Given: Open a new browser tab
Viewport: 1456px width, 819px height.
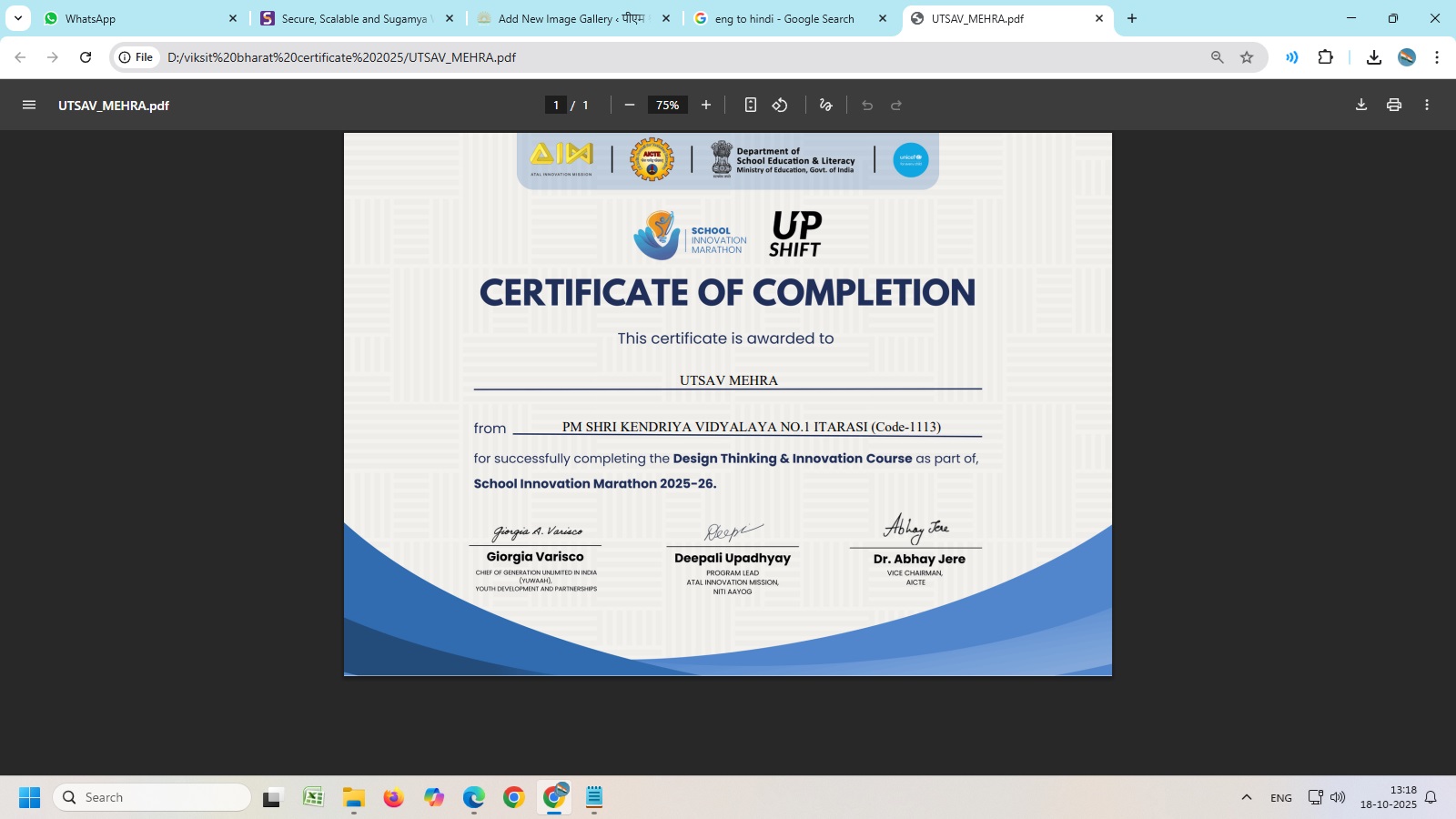Looking at the screenshot, I should click(x=1132, y=18).
